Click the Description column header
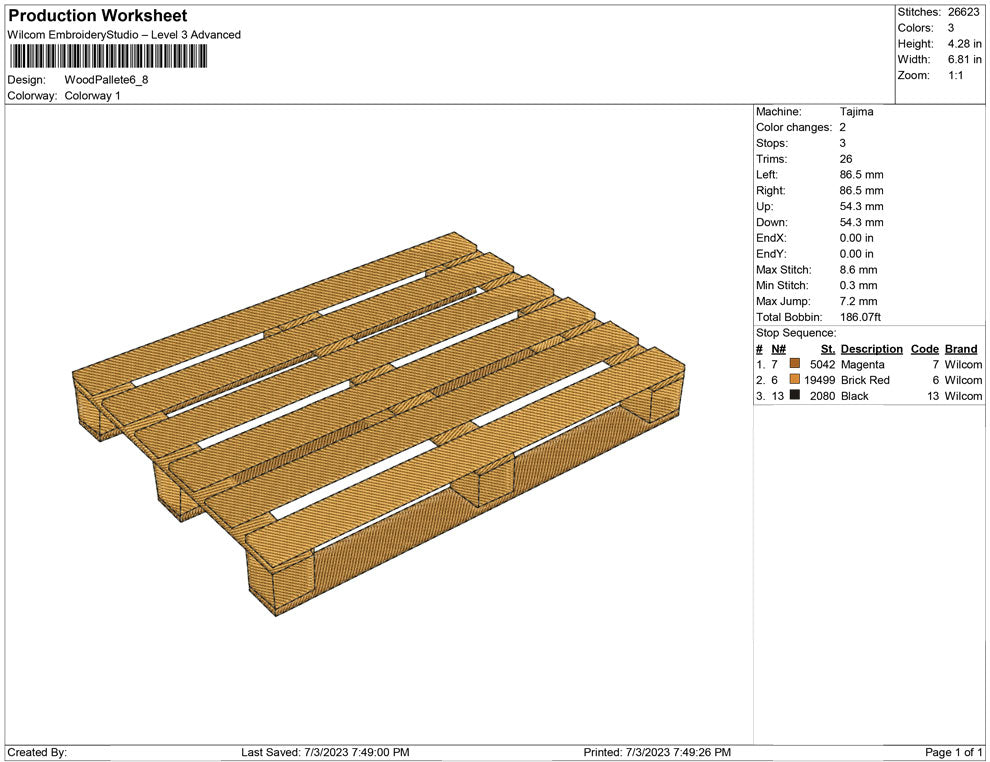Viewport: 990px width, 762px height. click(871, 348)
